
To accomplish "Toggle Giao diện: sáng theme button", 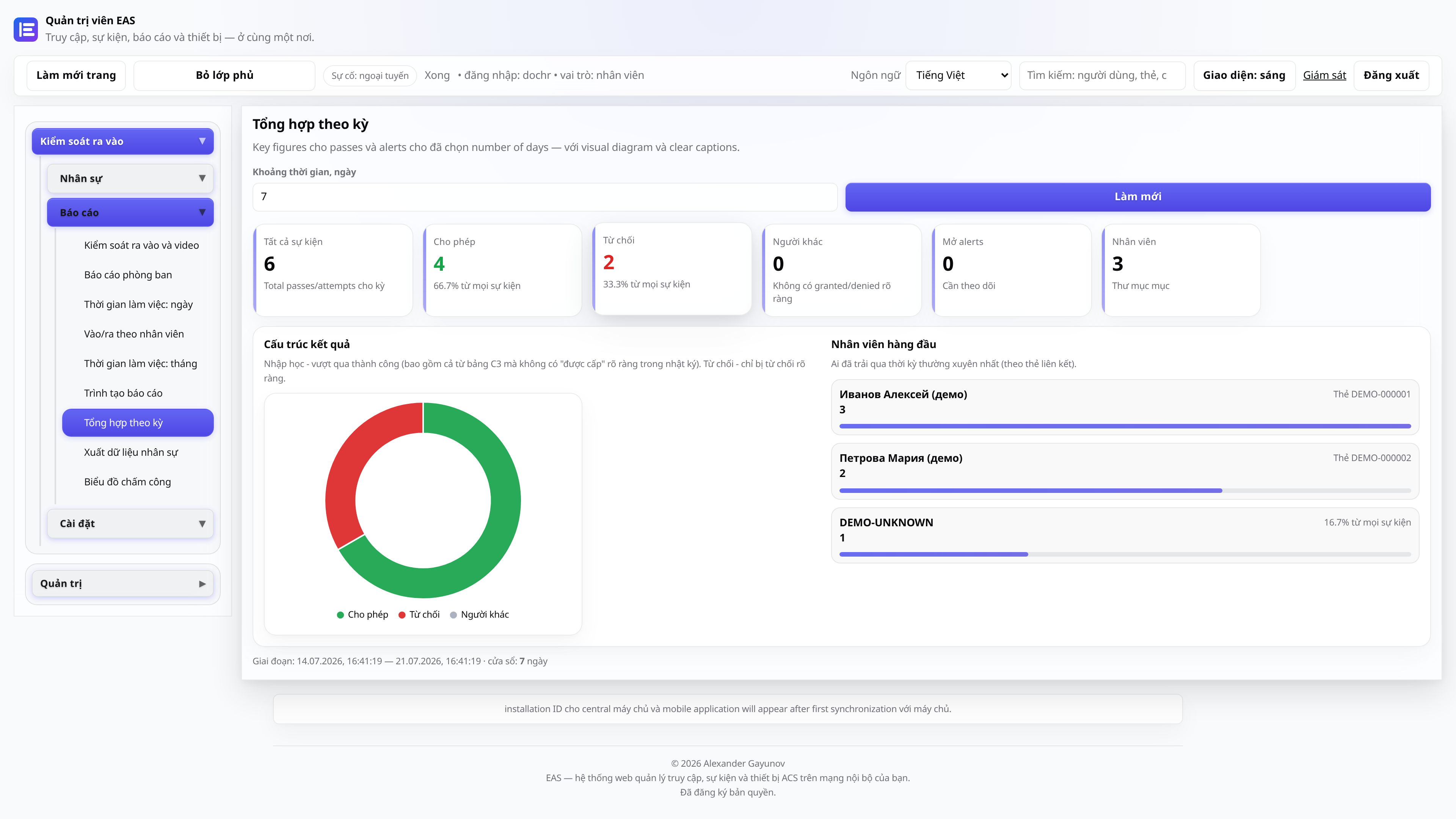I will pyautogui.click(x=1244, y=75).
